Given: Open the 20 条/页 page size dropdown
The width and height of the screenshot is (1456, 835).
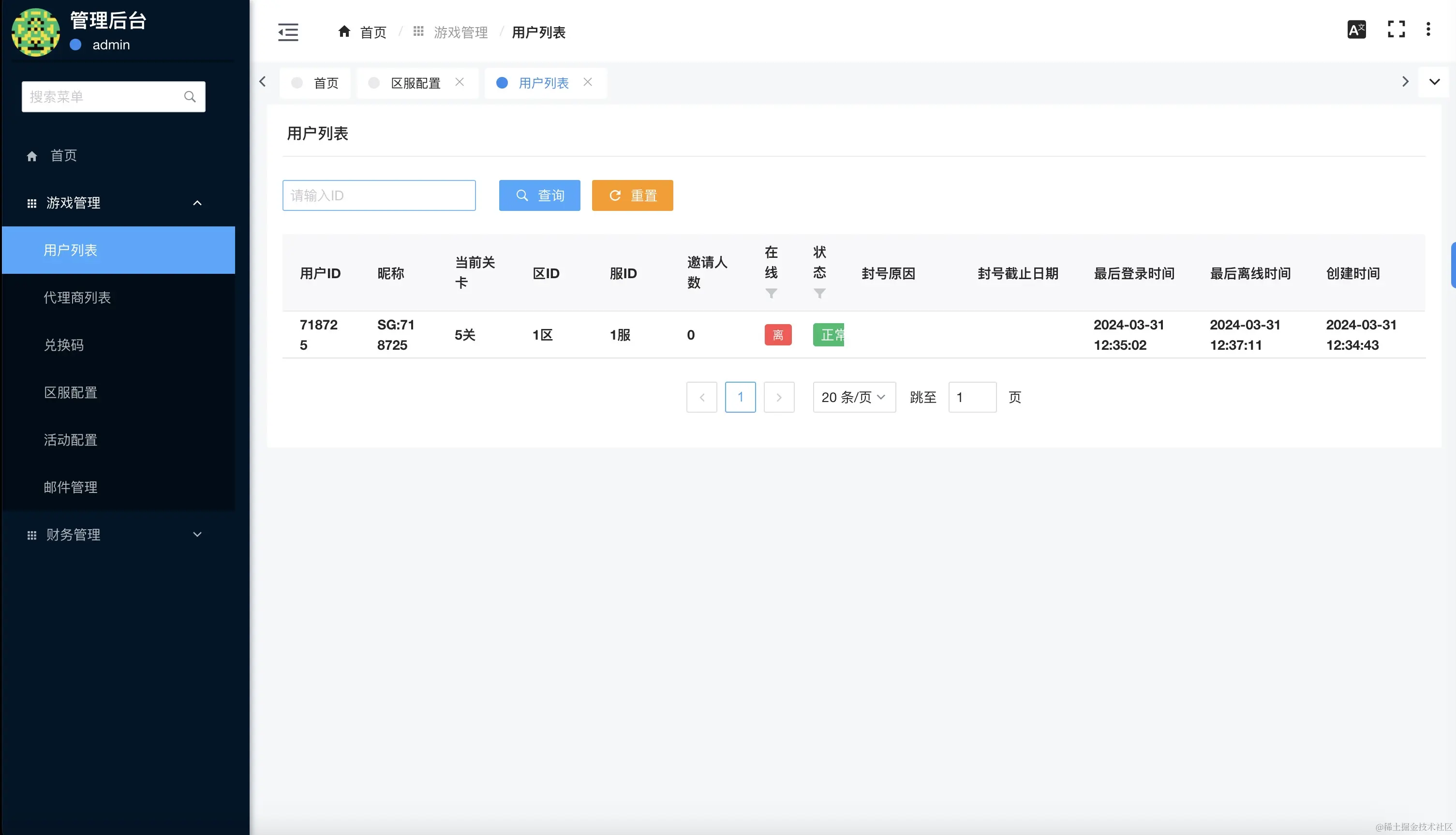Looking at the screenshot, I should tap(854, 397).
